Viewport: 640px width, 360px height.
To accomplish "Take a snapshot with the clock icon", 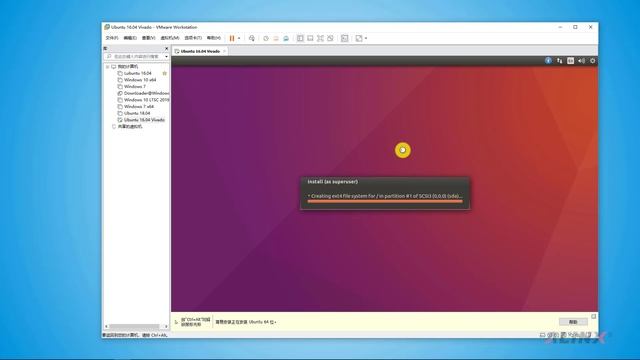I will coord(266,38).
